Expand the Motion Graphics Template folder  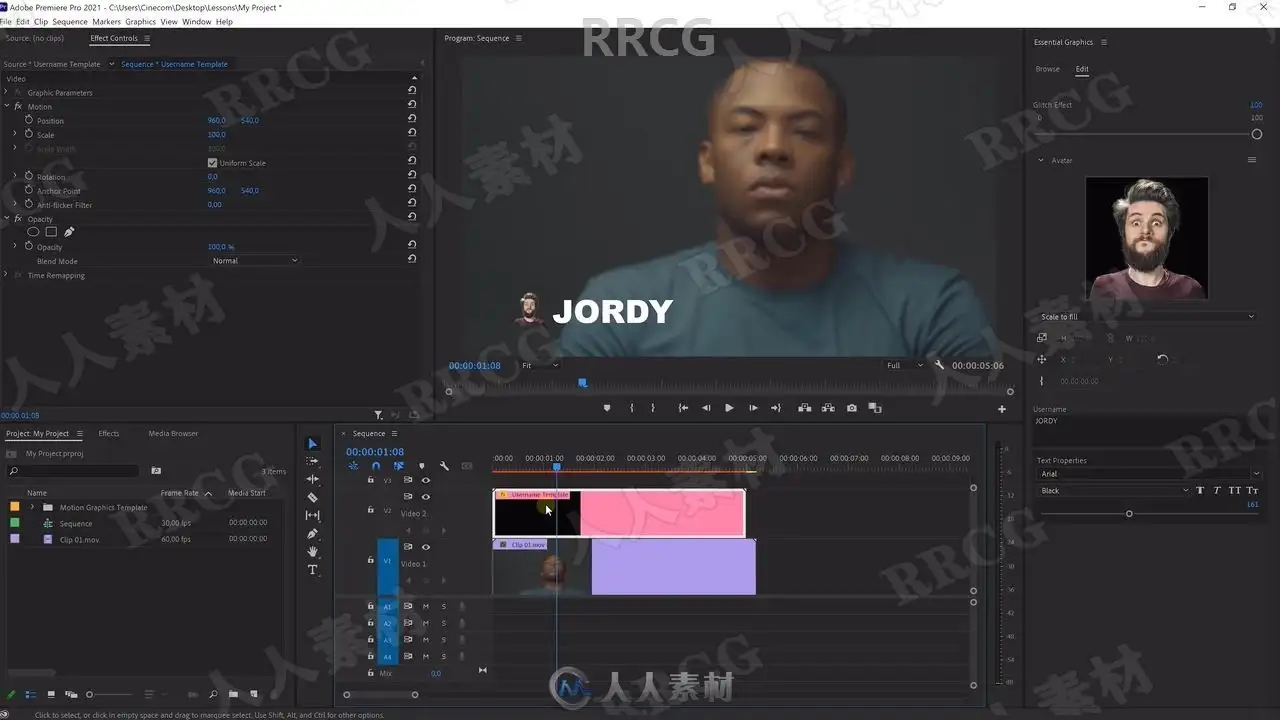[32, 507]
